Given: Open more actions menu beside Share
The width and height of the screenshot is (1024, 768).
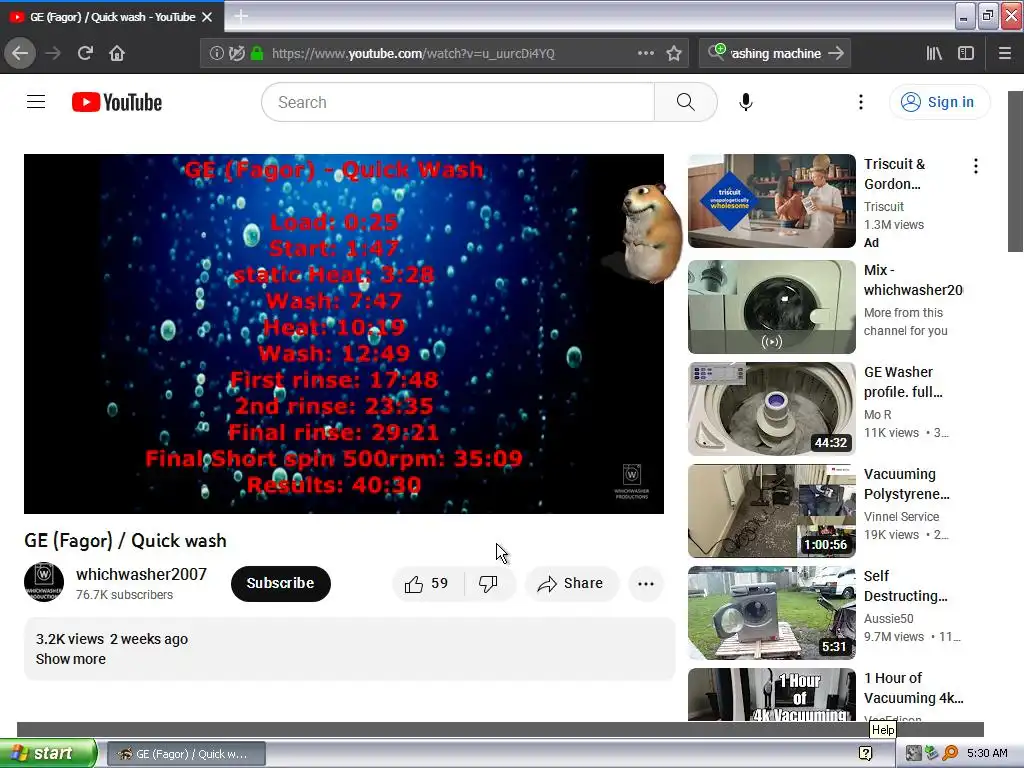Looking at the screenshot, I should (646, 584).
